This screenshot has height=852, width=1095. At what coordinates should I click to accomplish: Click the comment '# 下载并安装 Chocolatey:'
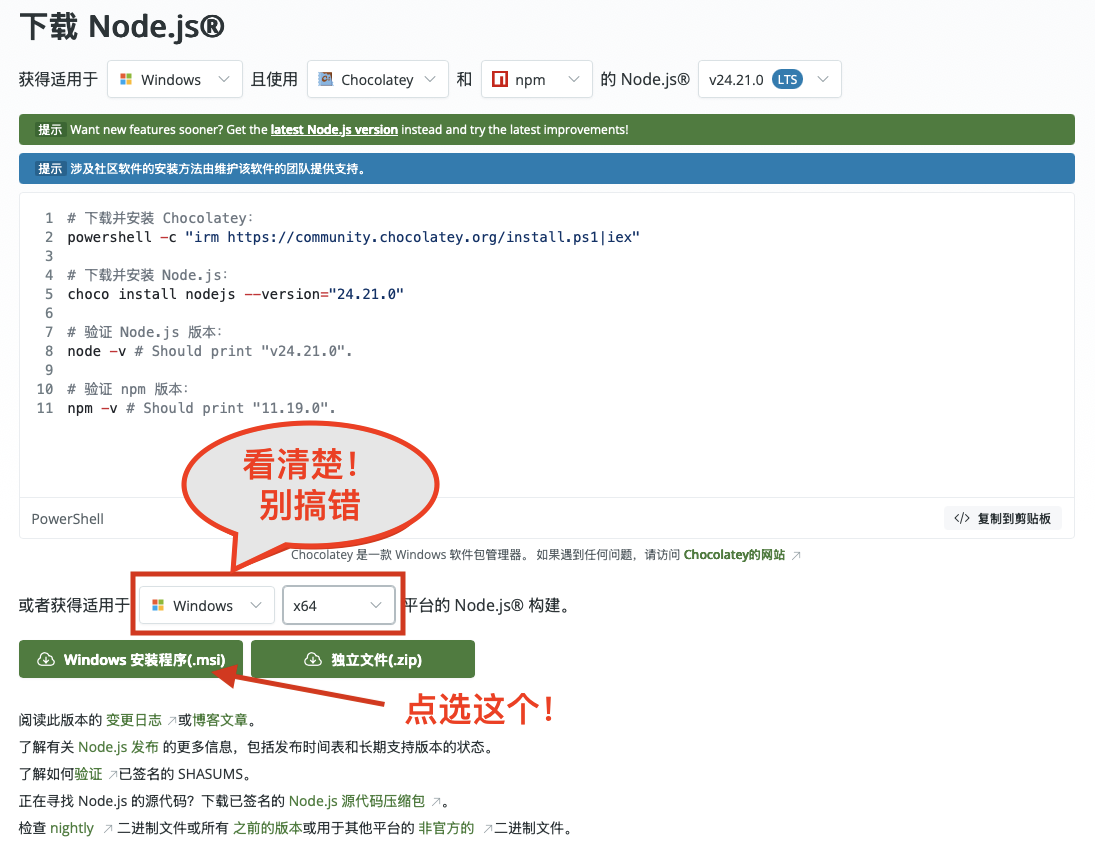[x=160, y=218]
